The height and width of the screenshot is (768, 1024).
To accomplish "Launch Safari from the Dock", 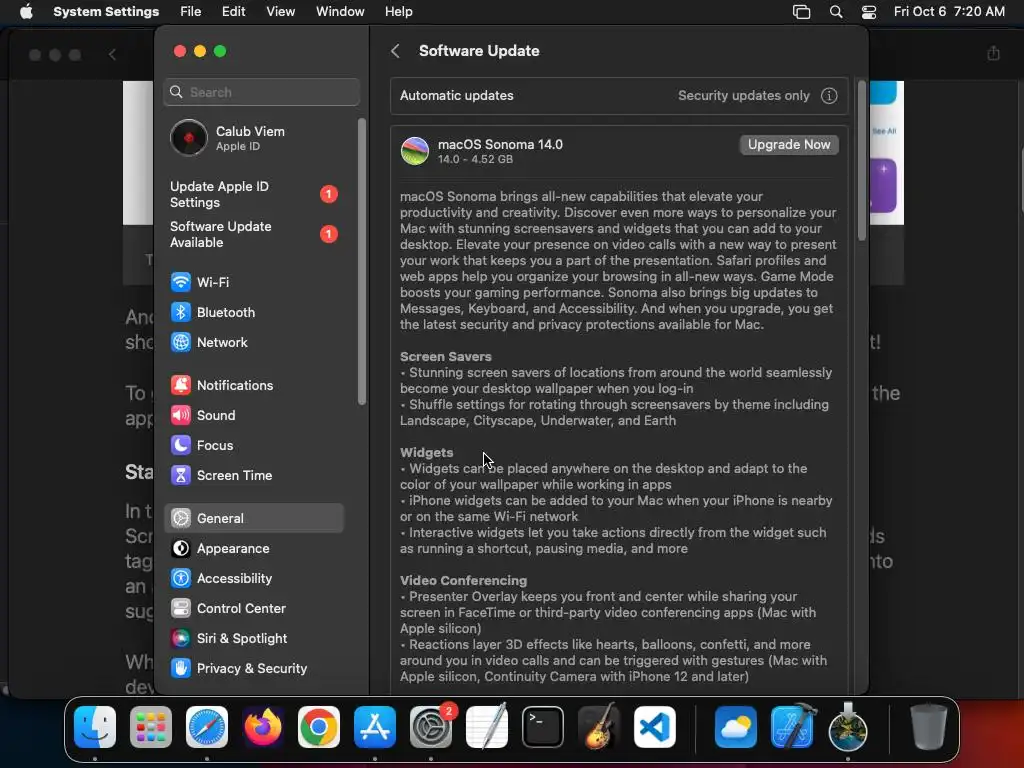I will [207, 727].
